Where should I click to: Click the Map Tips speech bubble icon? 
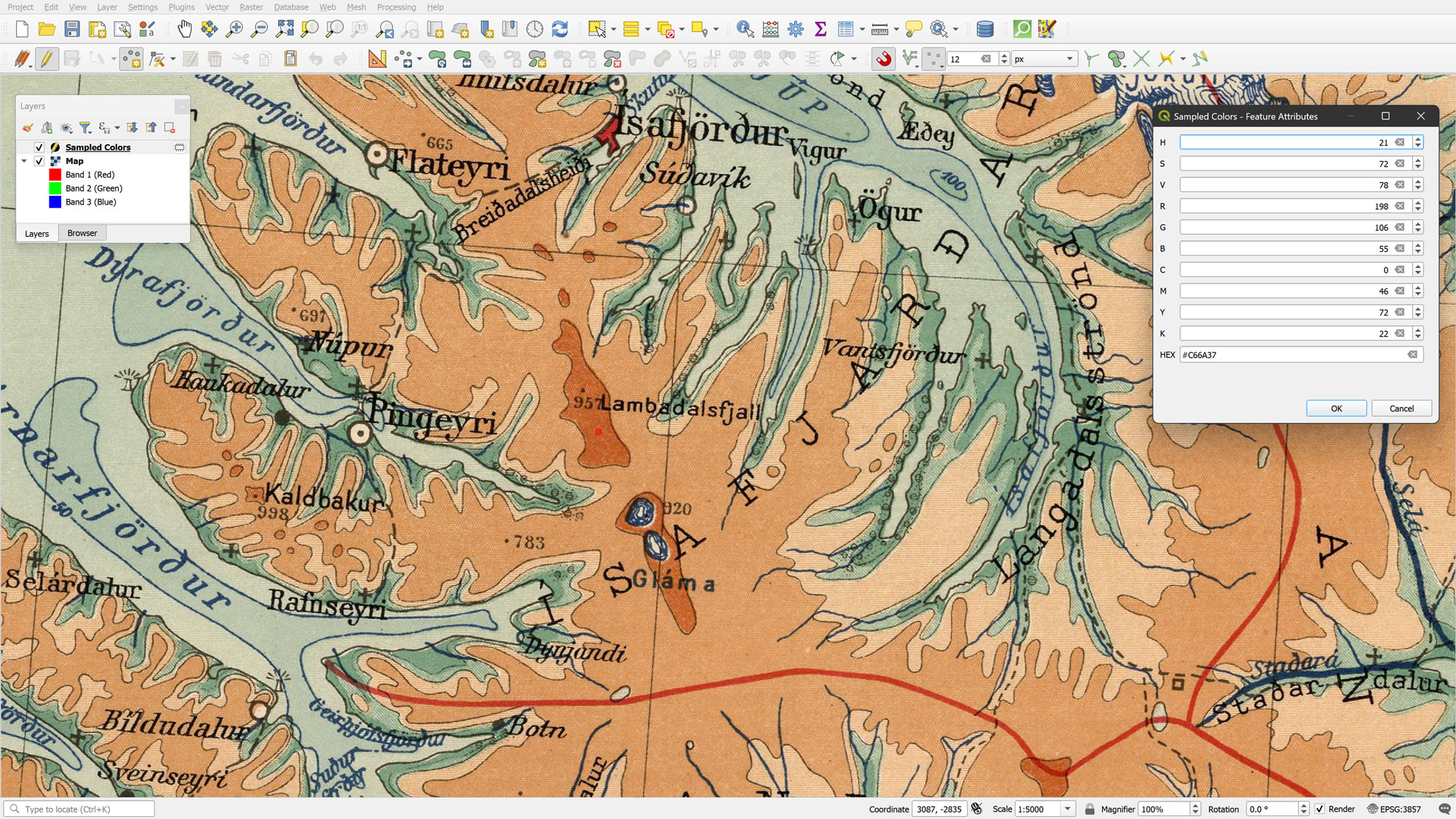[x=913, y=29]
